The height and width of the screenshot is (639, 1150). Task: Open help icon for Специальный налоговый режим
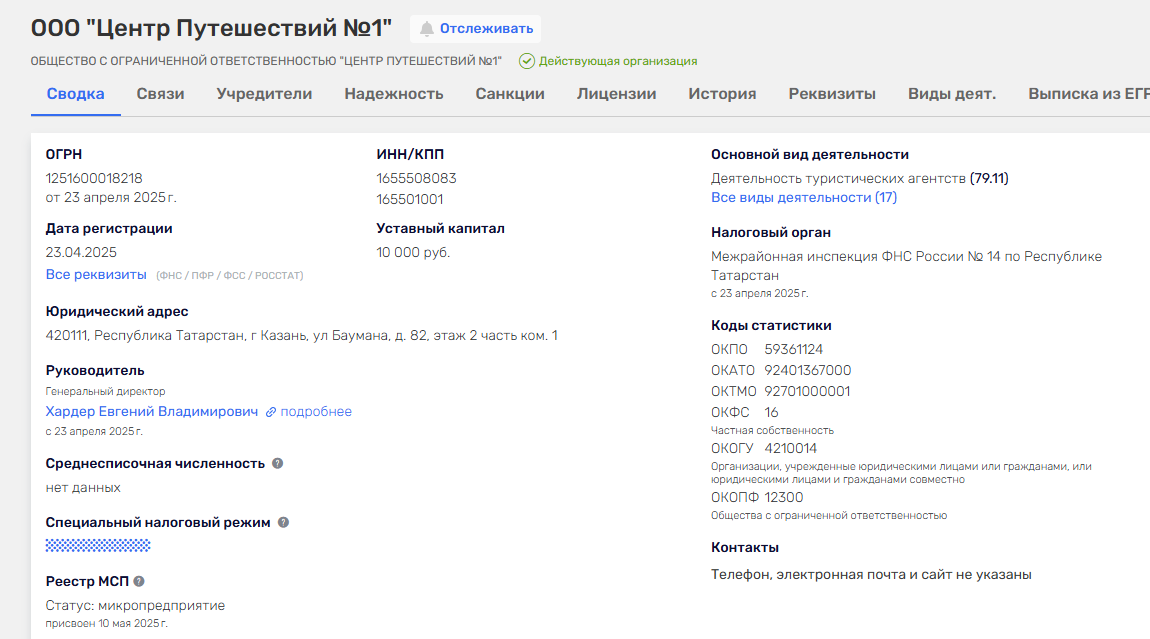283,522
